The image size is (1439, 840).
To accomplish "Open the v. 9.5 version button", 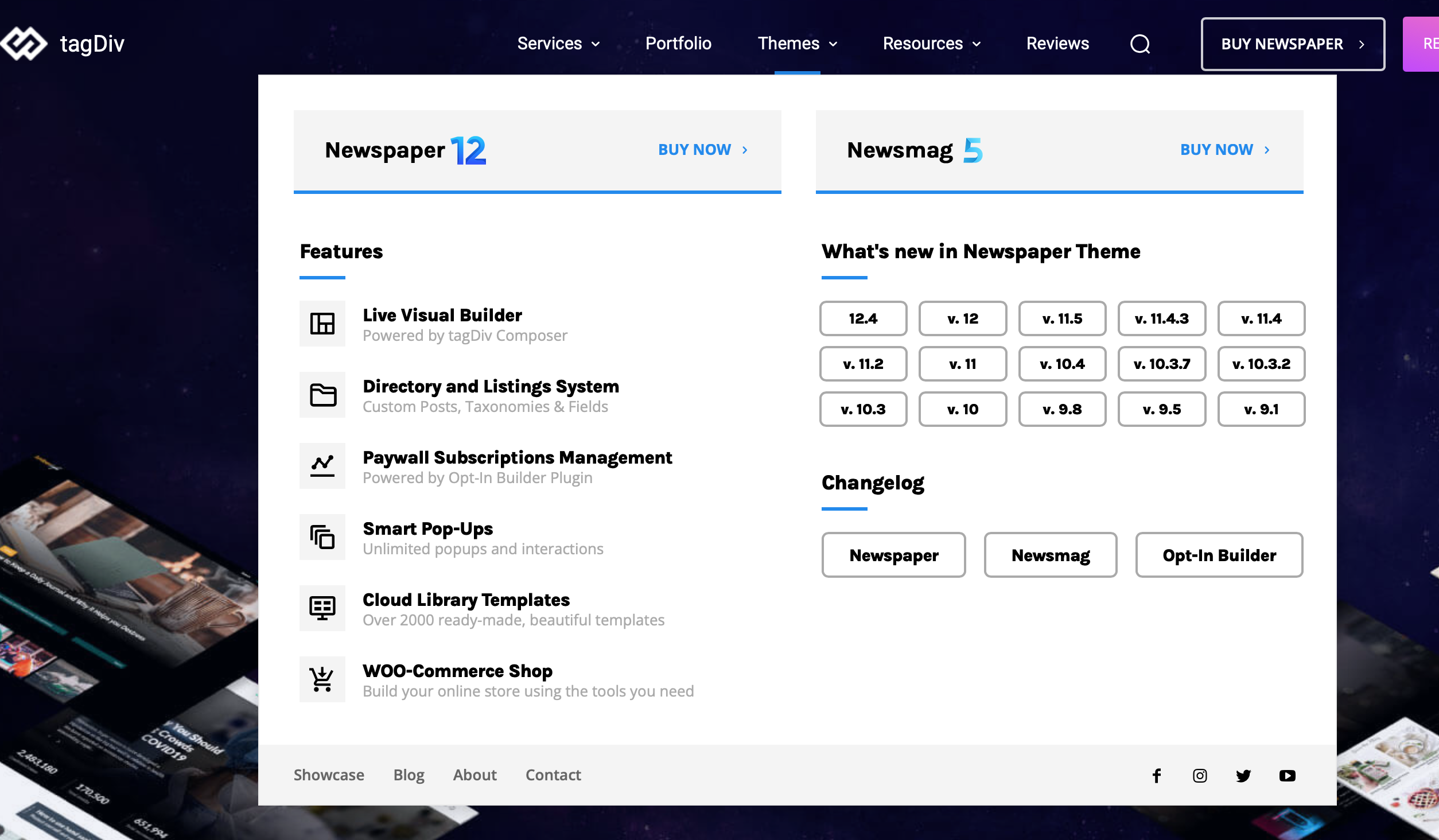I will point(1162,409).
